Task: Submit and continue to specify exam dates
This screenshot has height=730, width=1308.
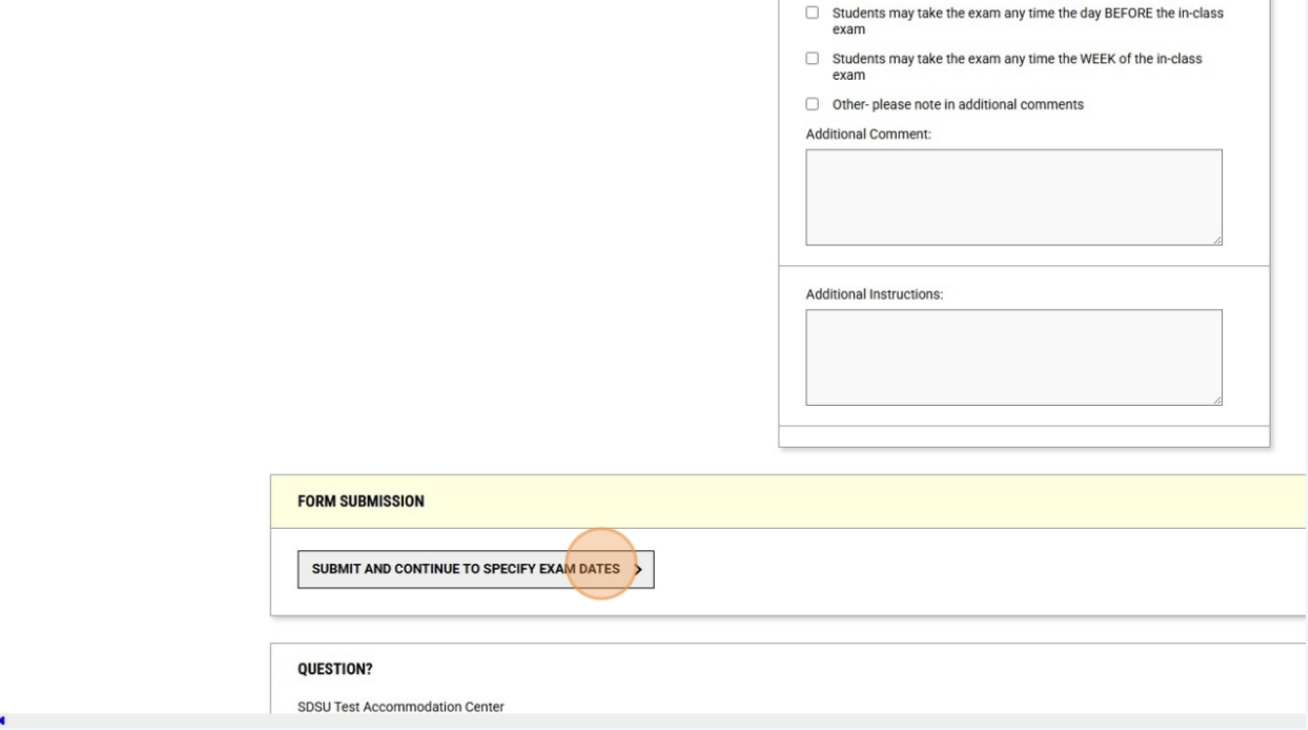Action: pos(476,569)
